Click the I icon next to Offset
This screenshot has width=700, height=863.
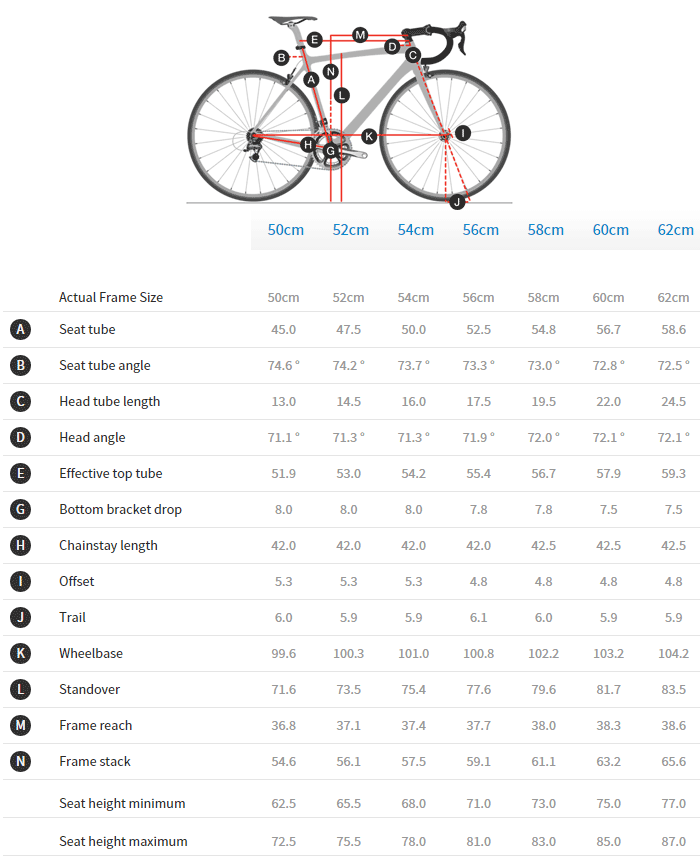coord(20,581)
